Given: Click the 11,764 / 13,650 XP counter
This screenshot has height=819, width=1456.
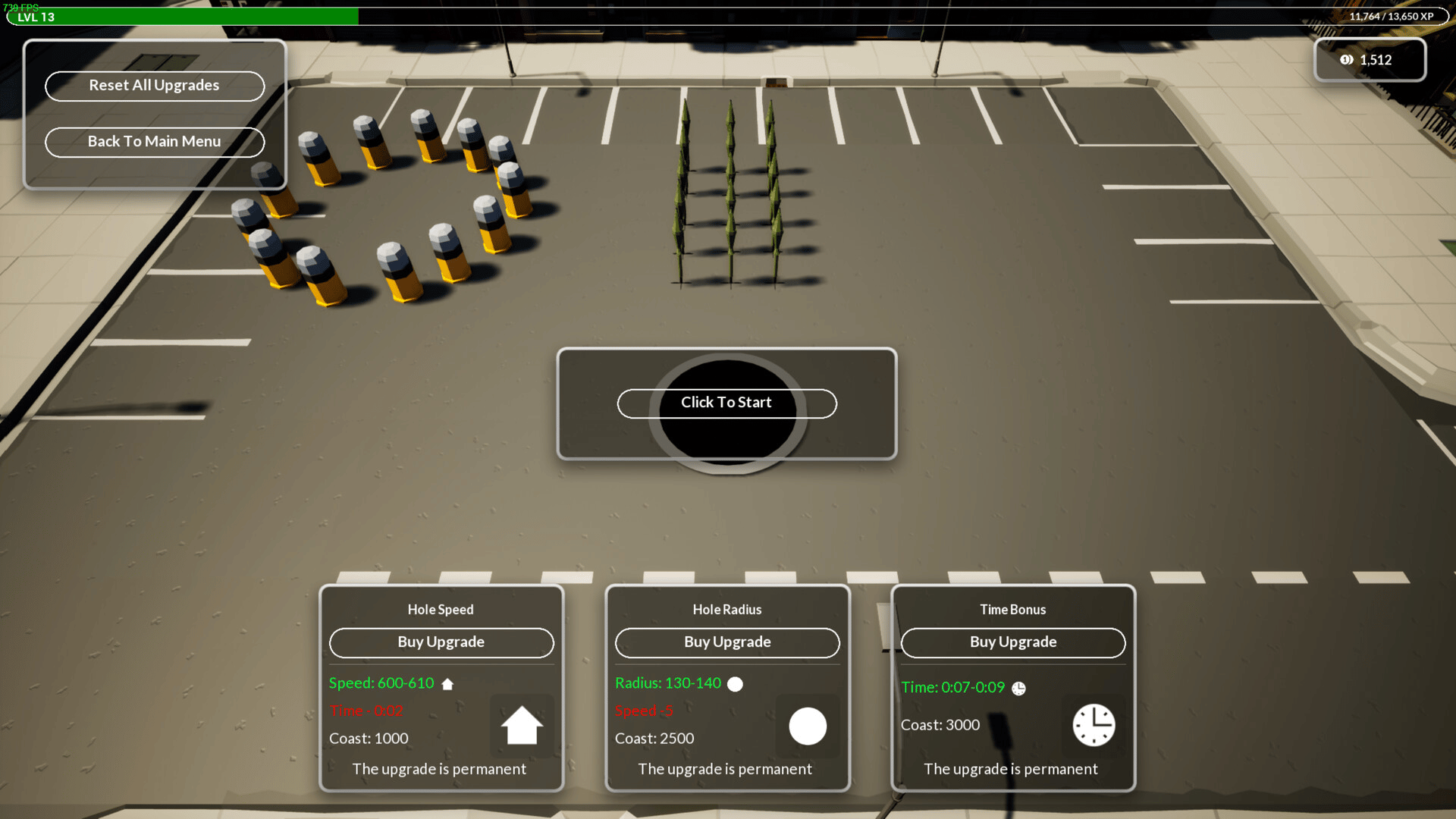Looking at the screenshot, I should coord(1391,16).
